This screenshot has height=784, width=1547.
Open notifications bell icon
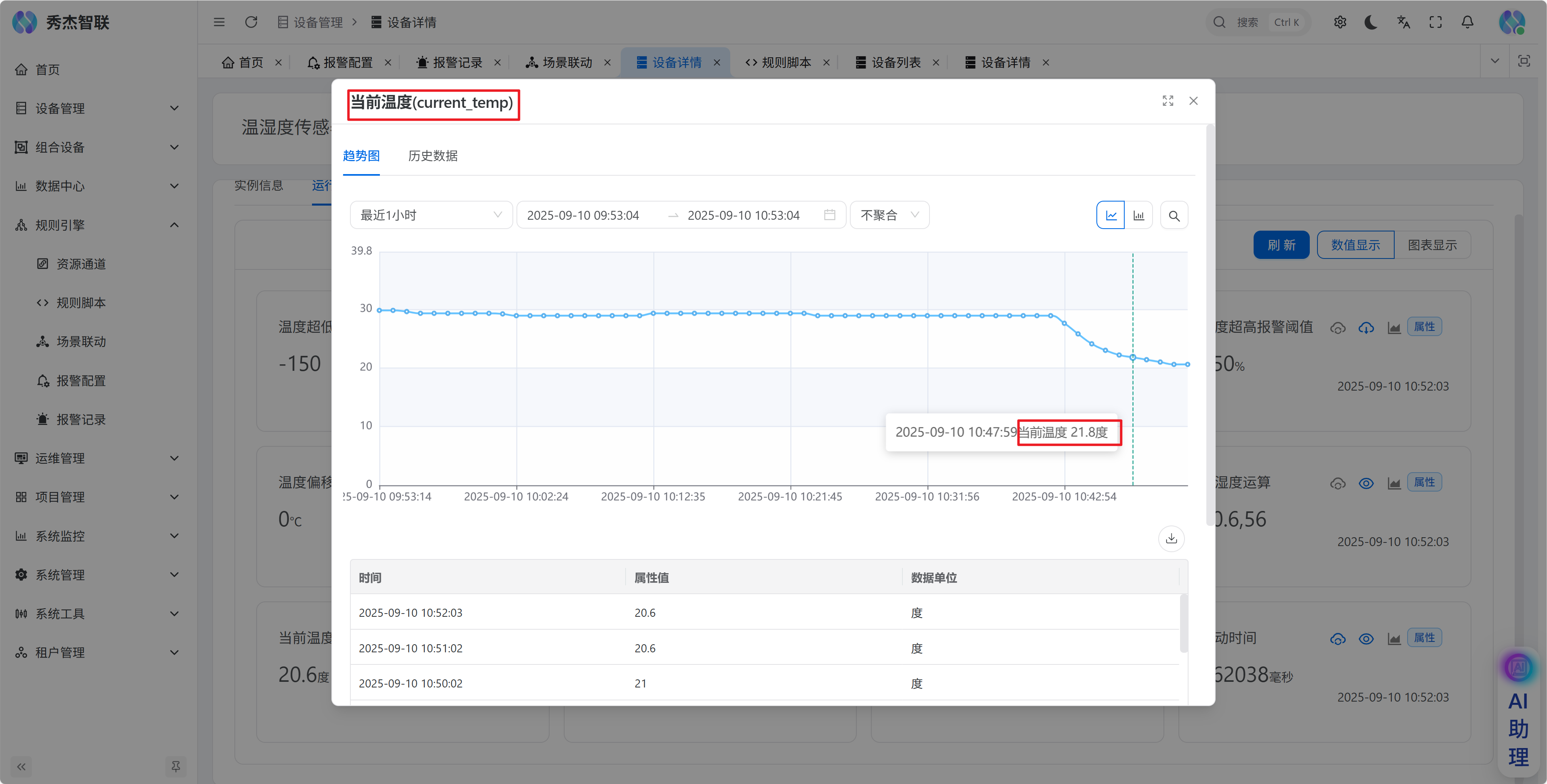(x=1467, y=22)
